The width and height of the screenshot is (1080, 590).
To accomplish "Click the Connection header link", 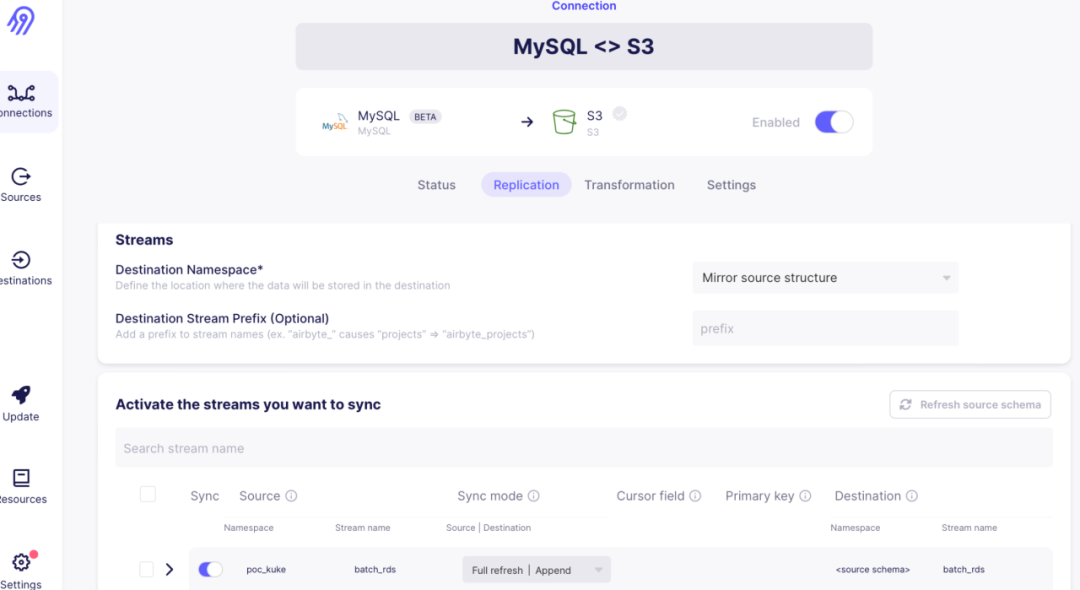I will point(584,6).
